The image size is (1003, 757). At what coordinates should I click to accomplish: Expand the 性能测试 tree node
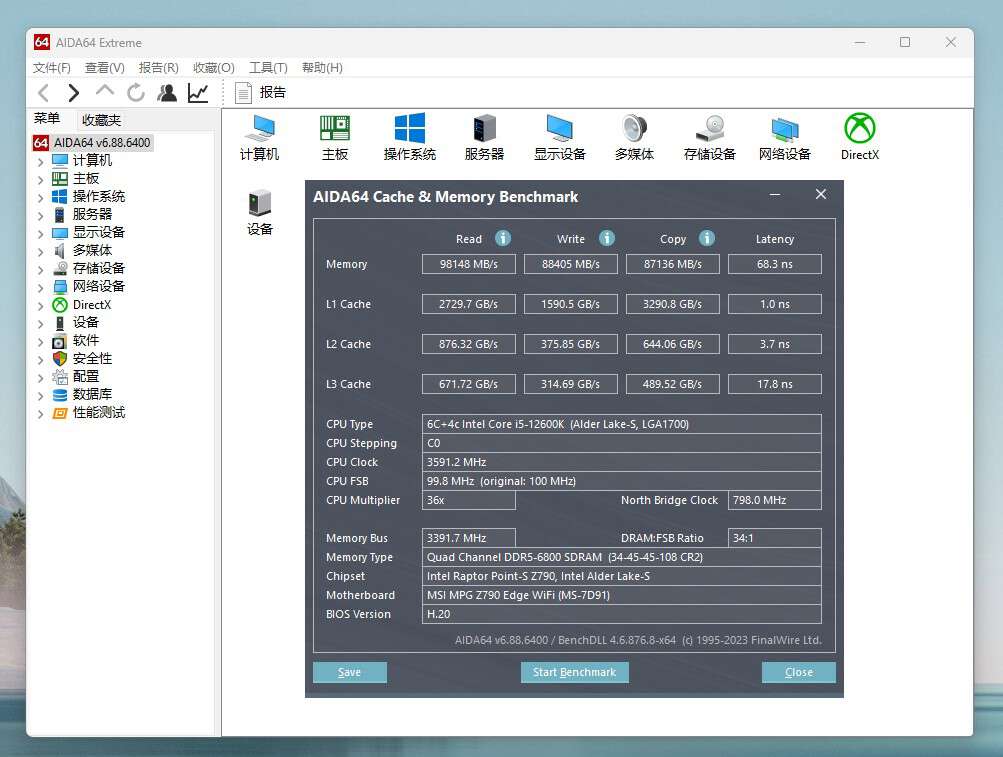click(41, 413)
